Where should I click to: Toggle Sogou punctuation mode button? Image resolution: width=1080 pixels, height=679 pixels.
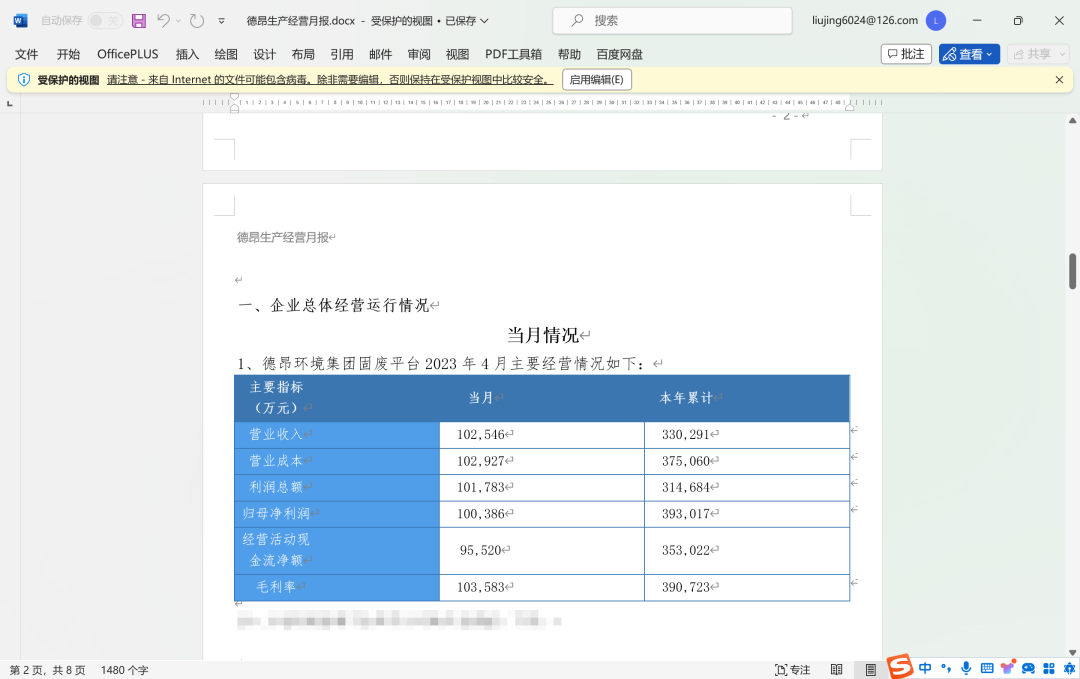click(x=946, y=668)
